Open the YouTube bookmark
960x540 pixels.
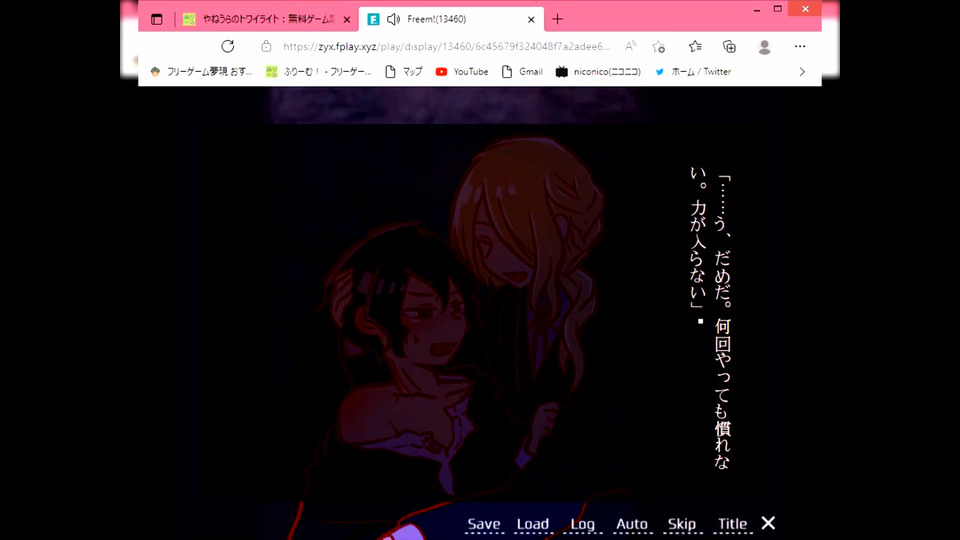pyautogui.click(x=462, y=72)
